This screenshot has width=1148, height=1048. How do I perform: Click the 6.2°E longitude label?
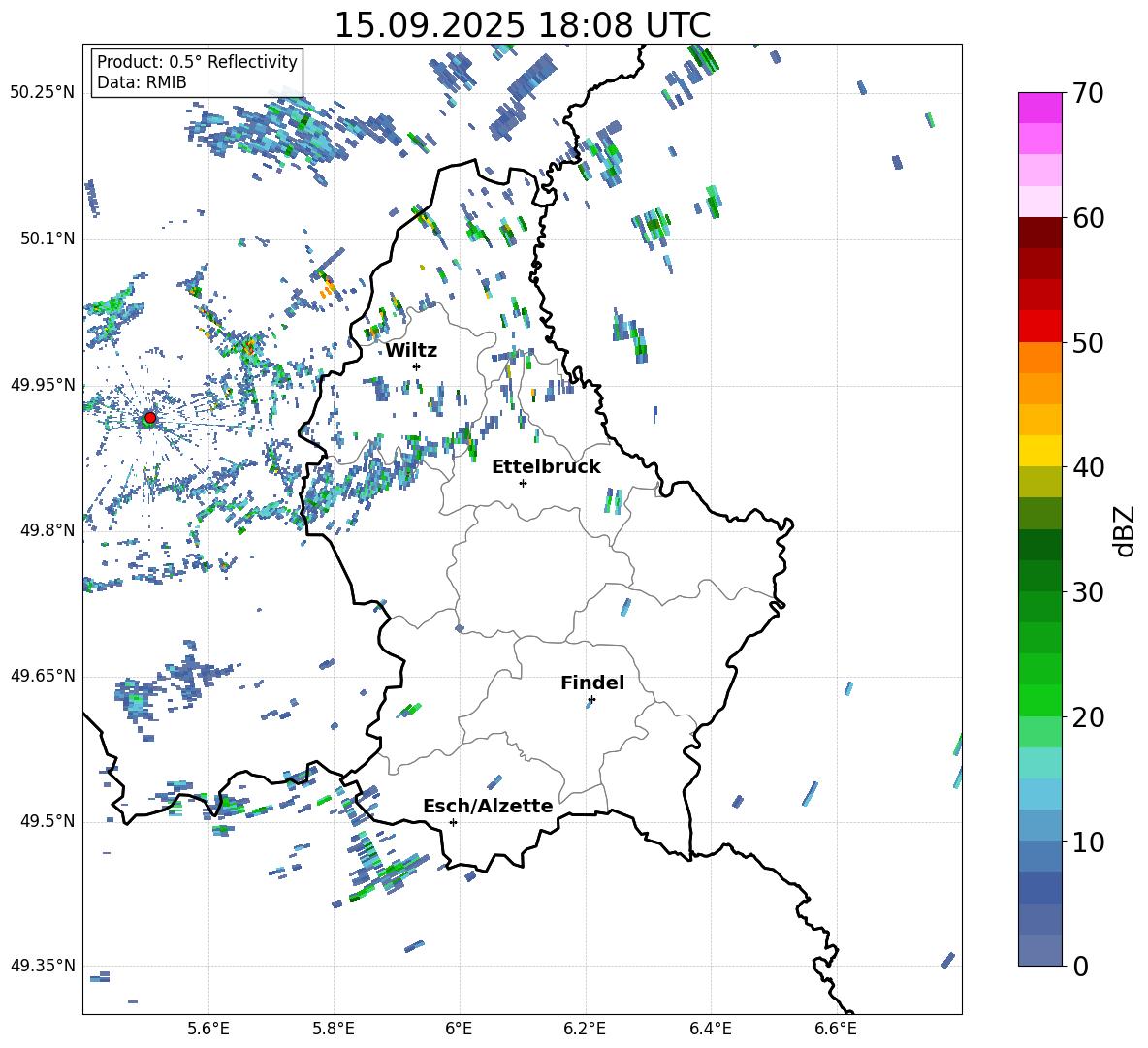pyautogui.click(x=585, y=1029)
